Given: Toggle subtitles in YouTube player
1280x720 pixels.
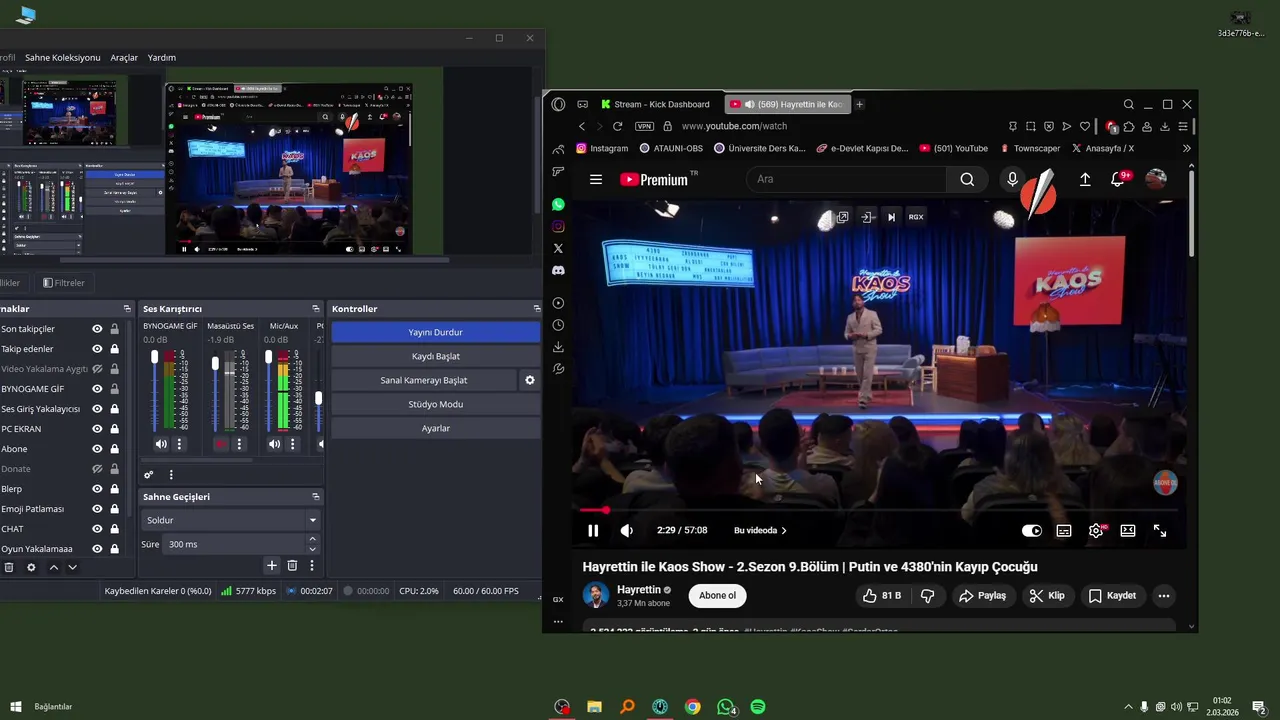Looking at the screenshot, I should pos(1064,531).
